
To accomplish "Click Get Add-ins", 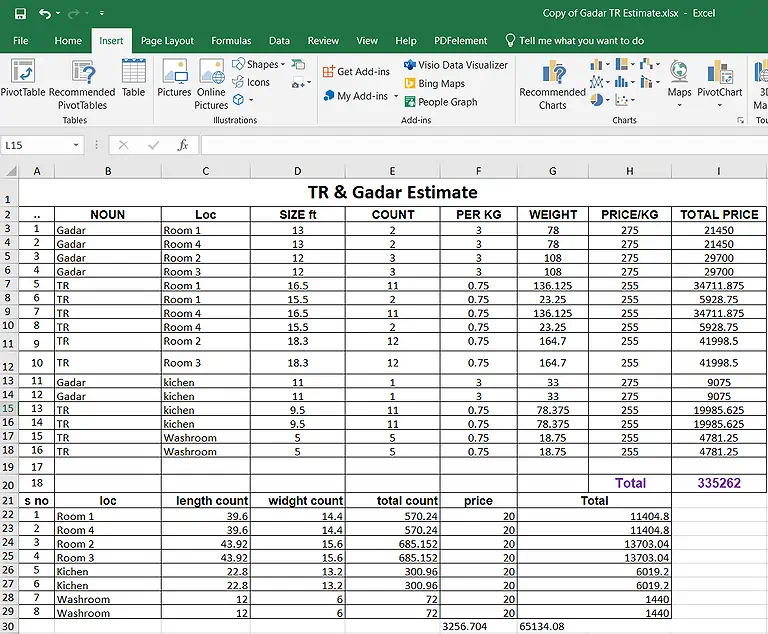I will point(356,72).
